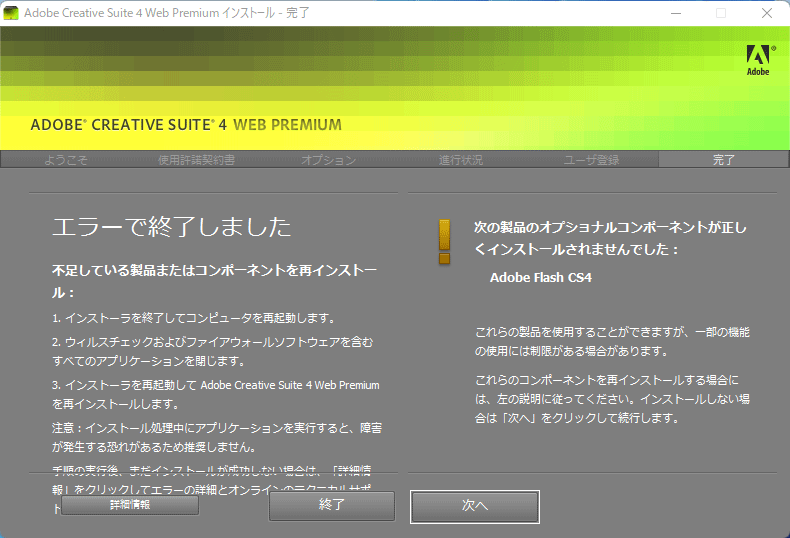Click the 不足している製品 subheading
790x538 pixels.
coord(215,281)
